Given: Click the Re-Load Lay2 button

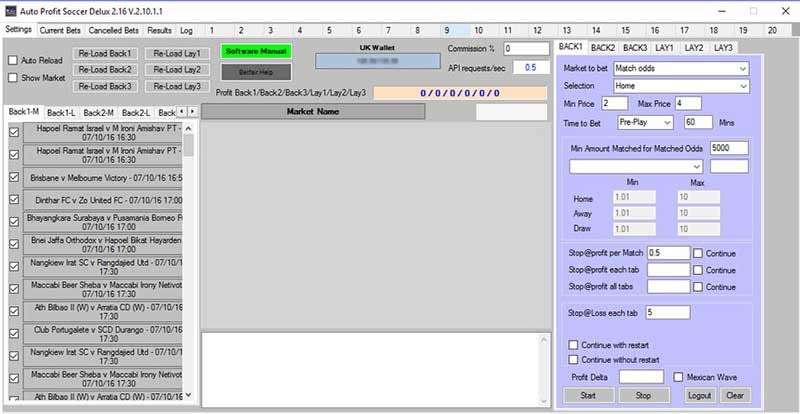Looking at the screenshot, I should pos(177,70).
